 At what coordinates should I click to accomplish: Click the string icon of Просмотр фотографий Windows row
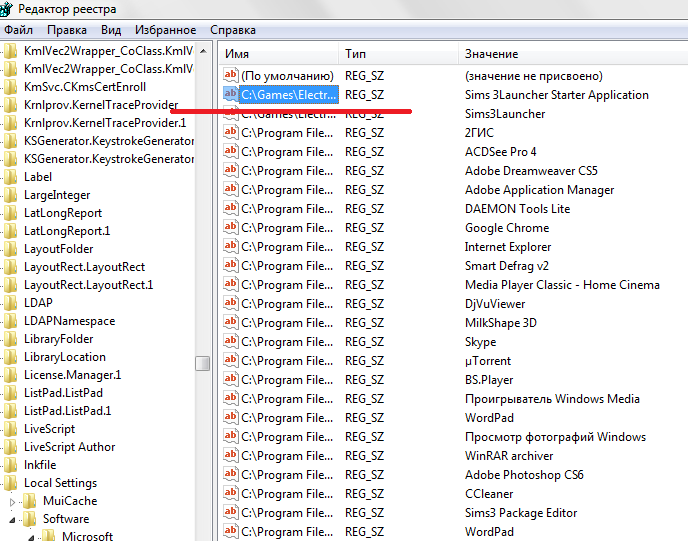click(230, 437)
